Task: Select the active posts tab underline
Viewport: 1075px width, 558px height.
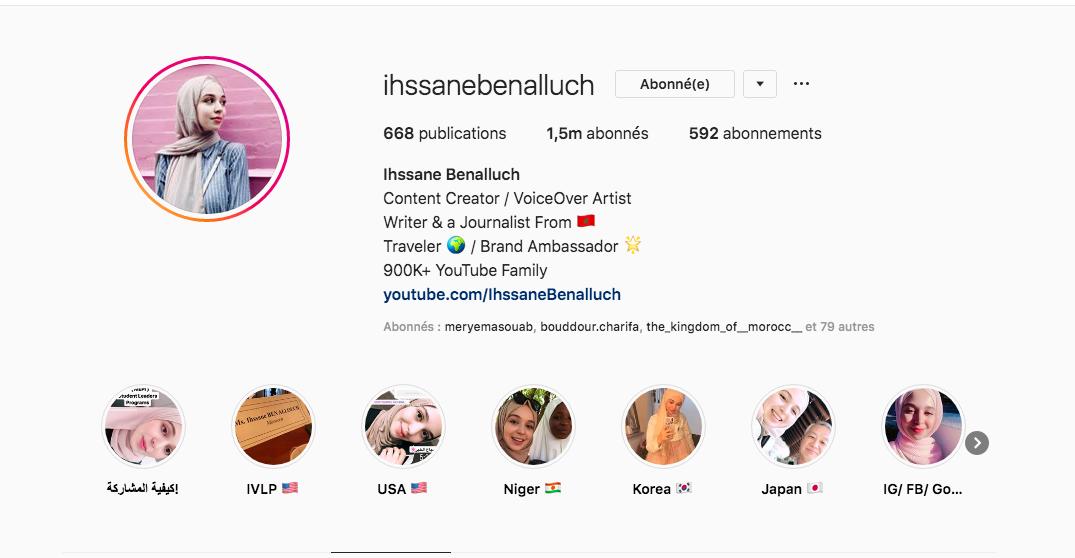Action: (391, 552)
